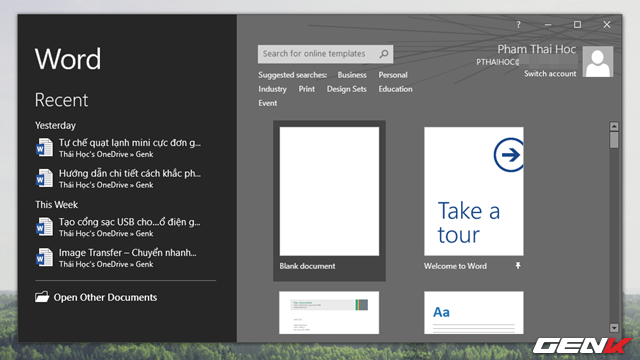Select the Event suggested search
The image size is (640, 360).
click(267, 103)
